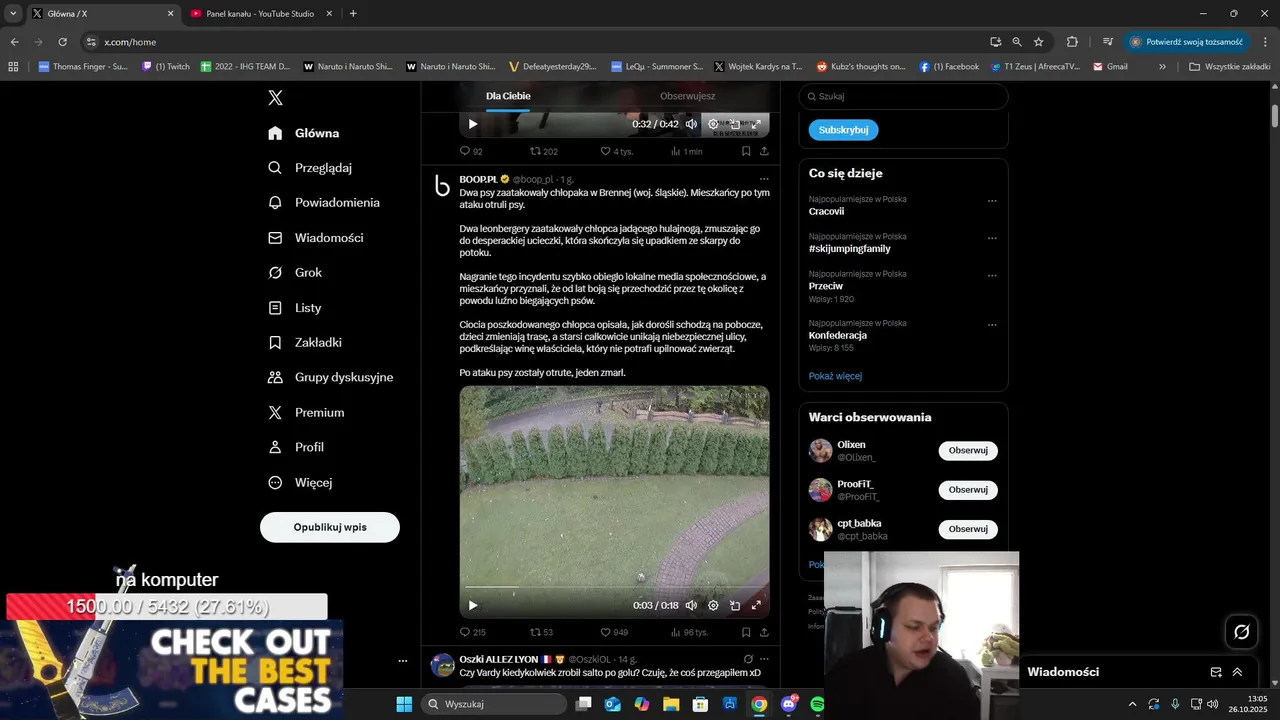Viewport: 1280px width, 720px height.
Task: Open more options on Oszki ALLEZ LYON post
Action: [764, 659]
